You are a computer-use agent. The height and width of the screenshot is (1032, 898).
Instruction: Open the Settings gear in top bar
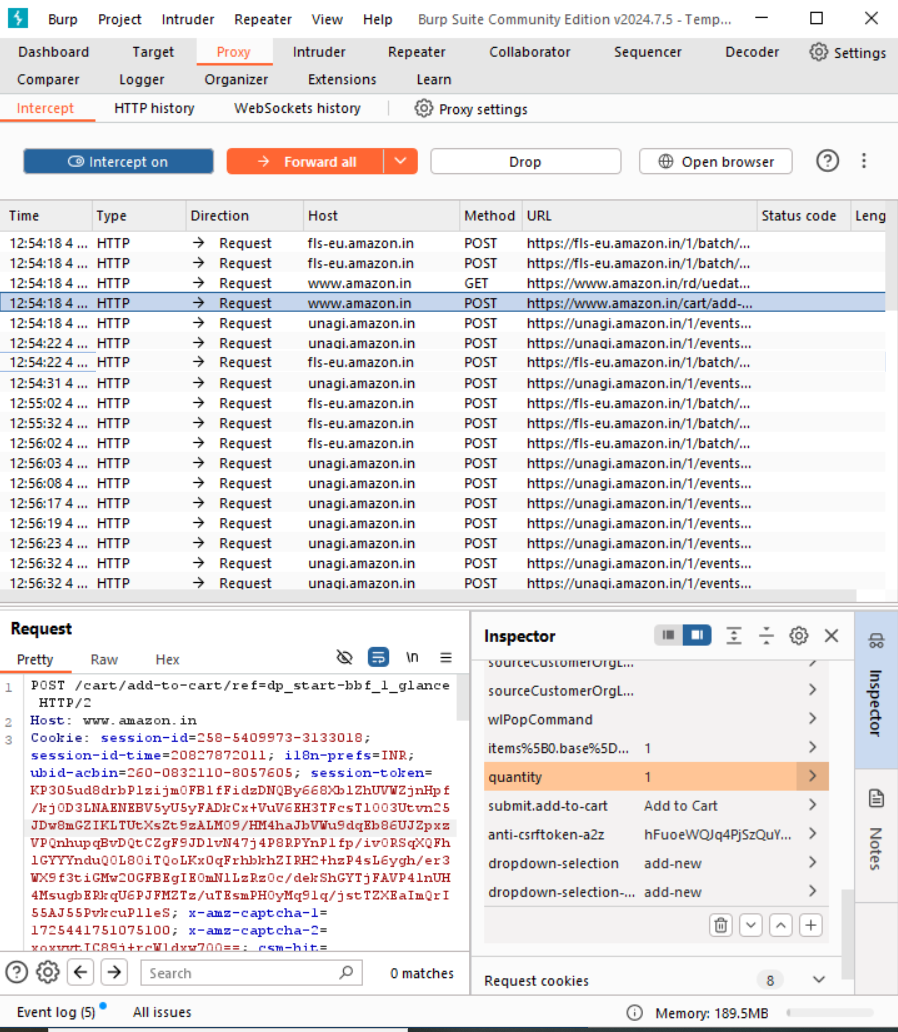tap(847, 53)
